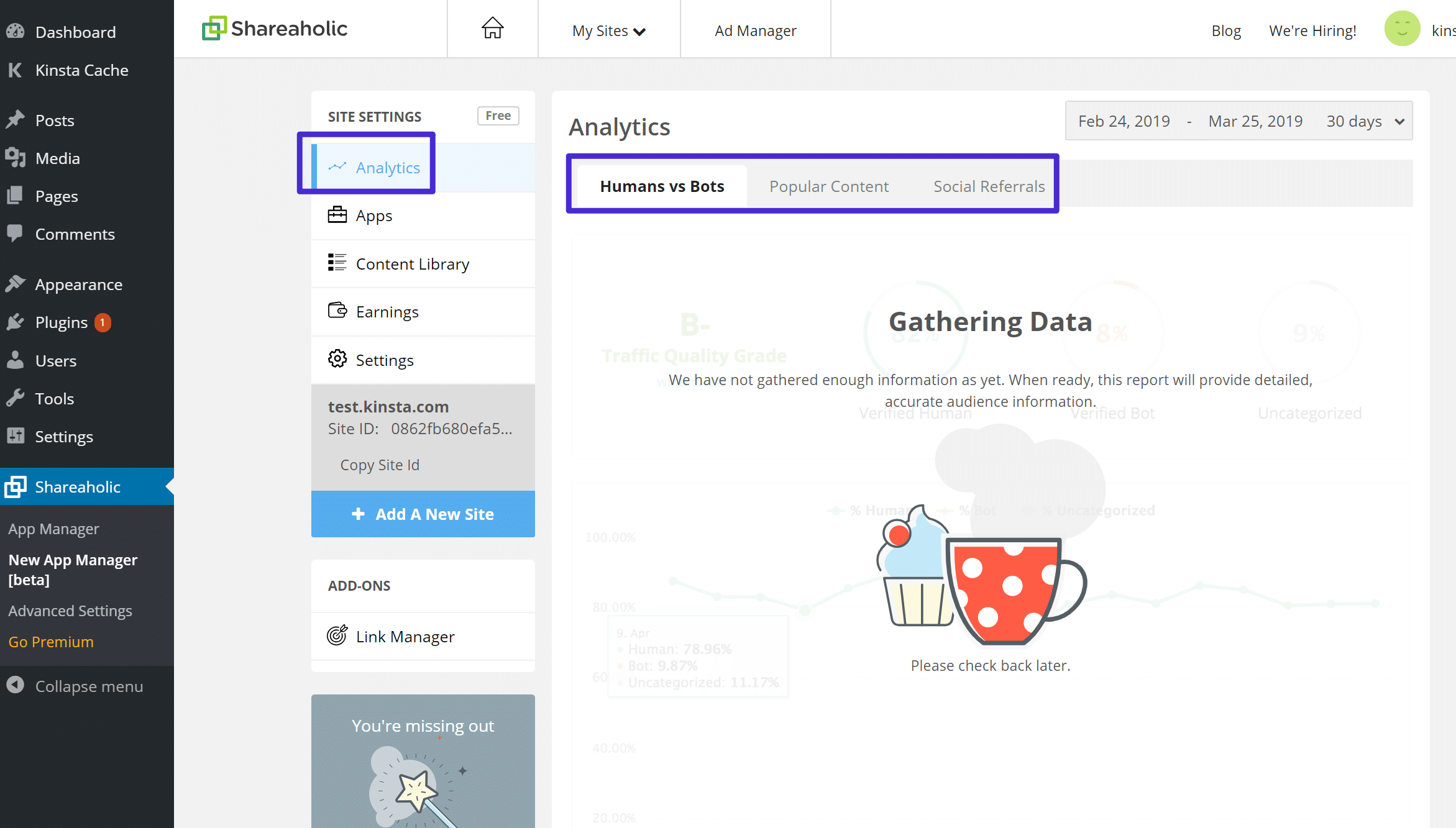Switch to the Popular Content tab
Image resolution: width=1456 pixels, height=828 pixels.
click(828, 185)
